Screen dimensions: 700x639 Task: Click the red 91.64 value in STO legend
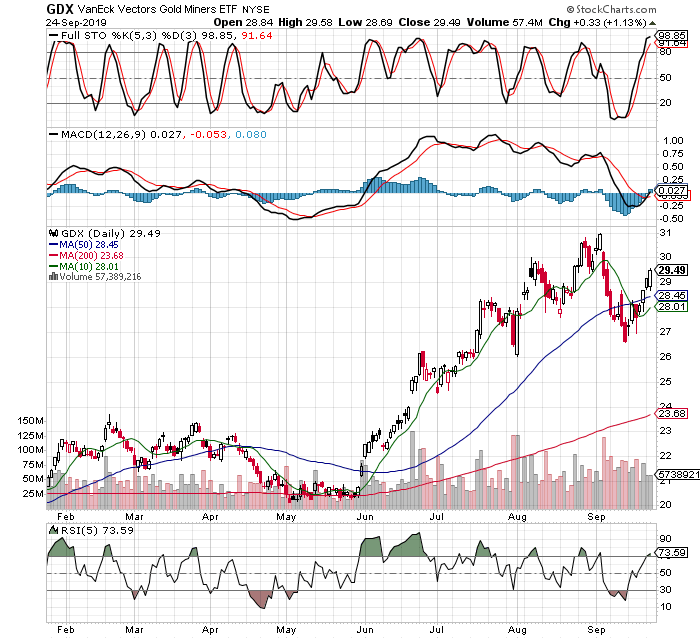(x=257, y=36)
